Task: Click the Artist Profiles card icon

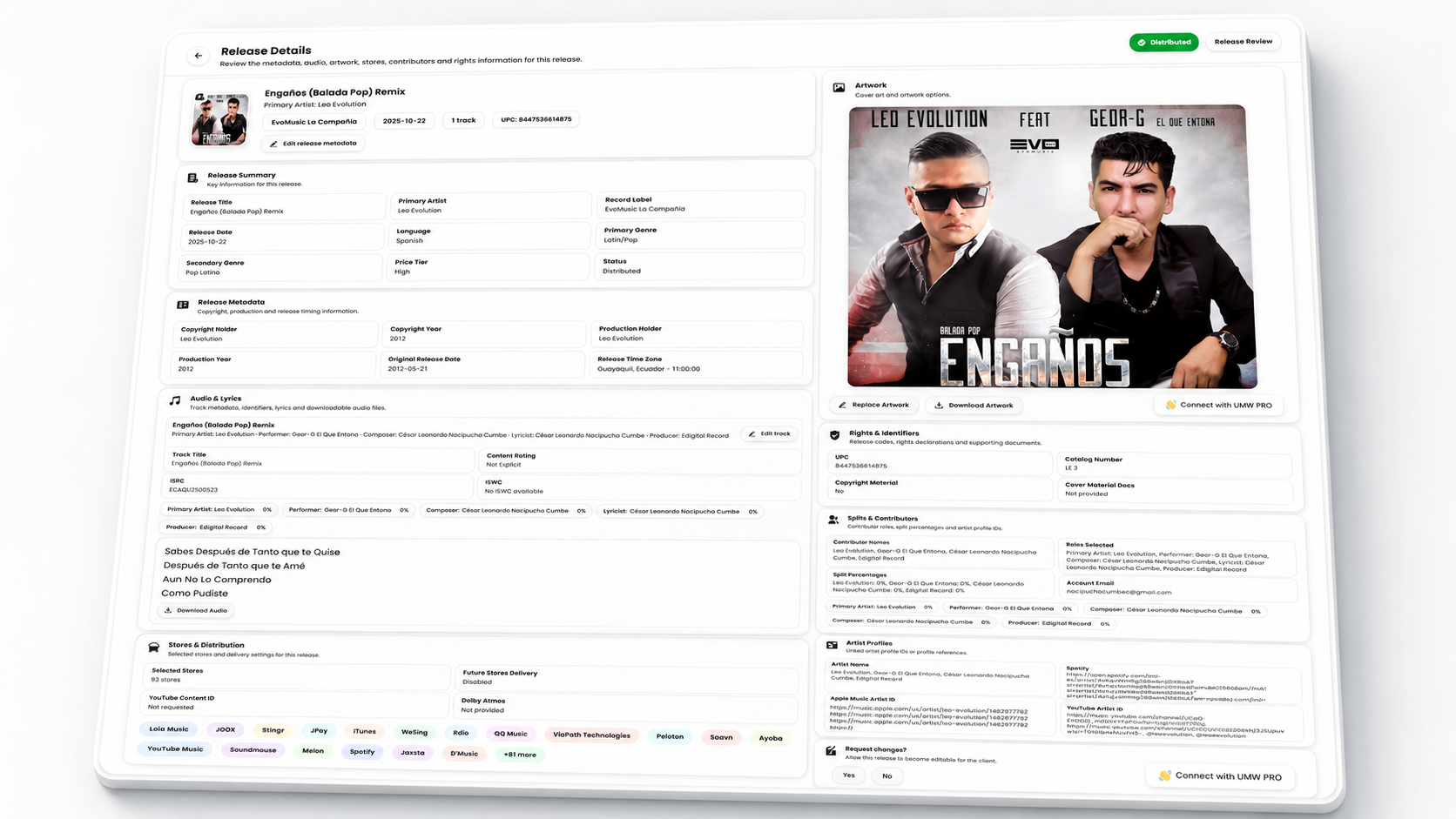Action: click(x=832, y=645)
